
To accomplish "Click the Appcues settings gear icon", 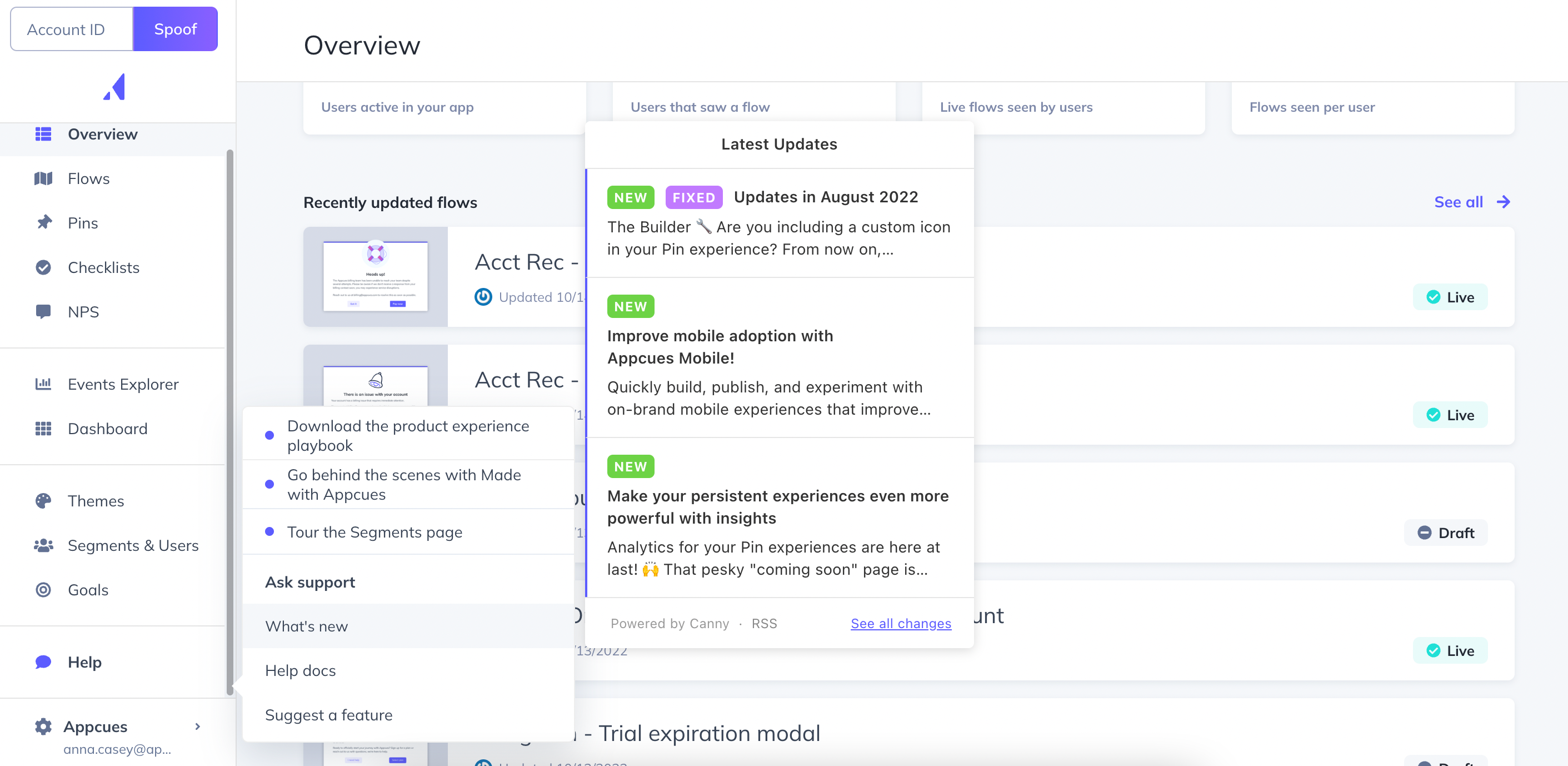I will 43,727.
